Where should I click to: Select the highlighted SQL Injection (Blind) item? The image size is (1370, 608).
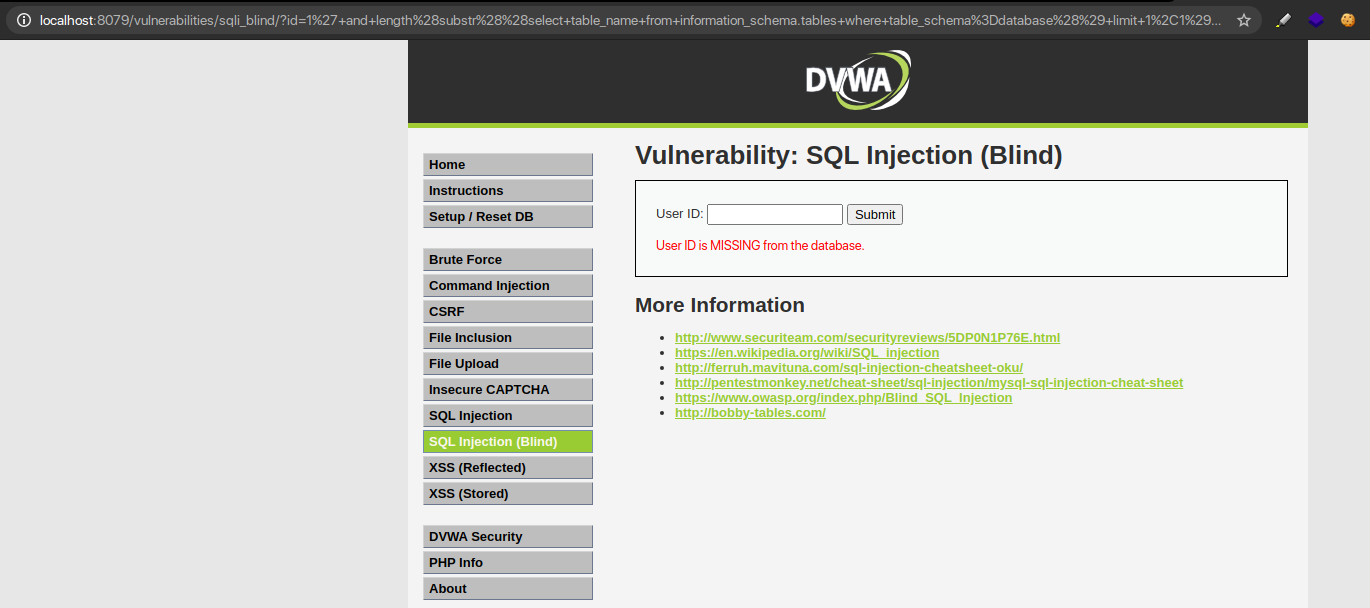pos(508,442)
